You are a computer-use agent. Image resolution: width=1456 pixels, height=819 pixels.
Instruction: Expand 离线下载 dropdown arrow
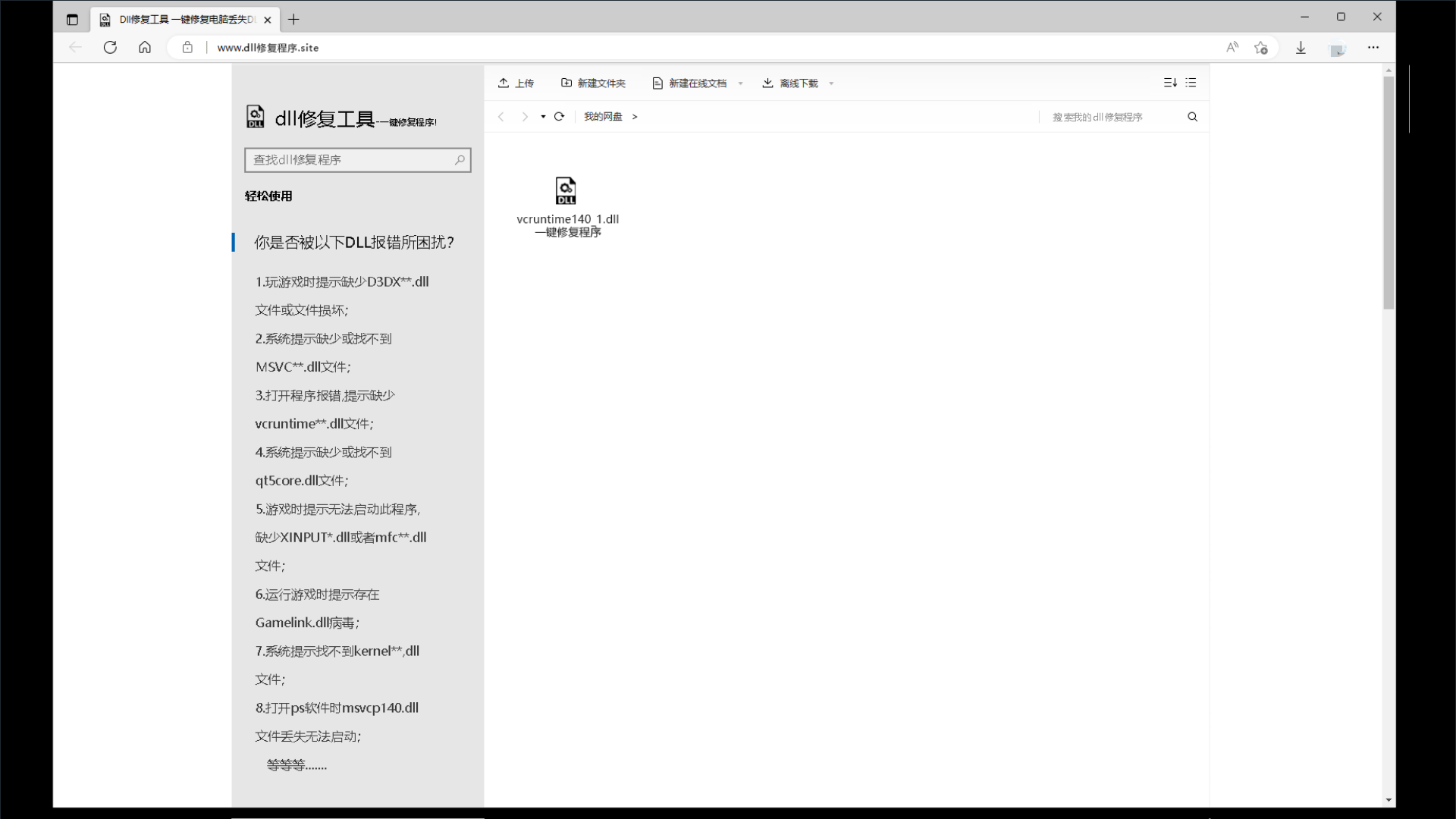pos(832,83)
